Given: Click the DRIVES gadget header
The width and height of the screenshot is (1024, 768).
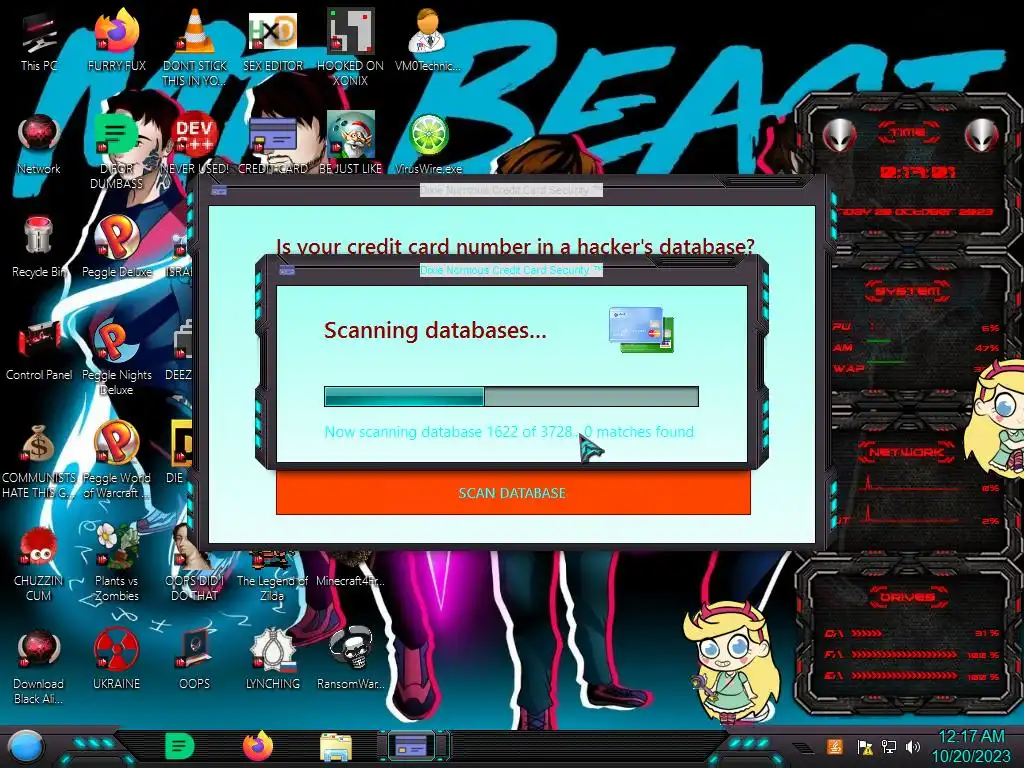Looking at the screenshot, I should [907, 597].
